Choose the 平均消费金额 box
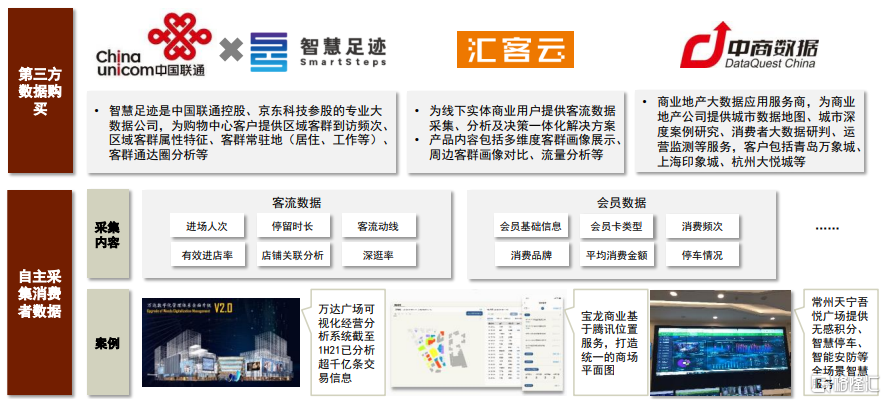The image size is (886, 400). [616, 255]
